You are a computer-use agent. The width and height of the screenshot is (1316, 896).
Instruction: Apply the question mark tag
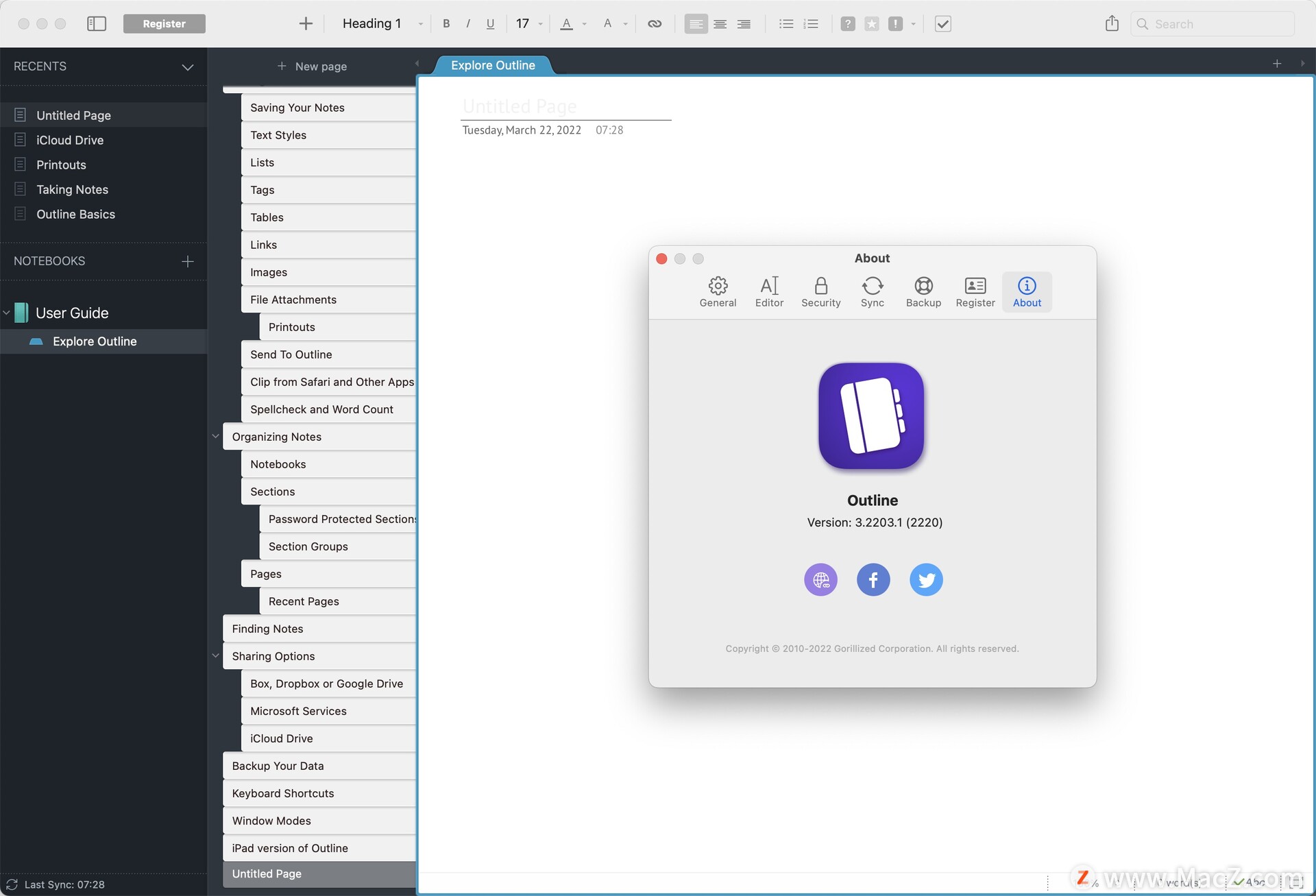[848, 24]
